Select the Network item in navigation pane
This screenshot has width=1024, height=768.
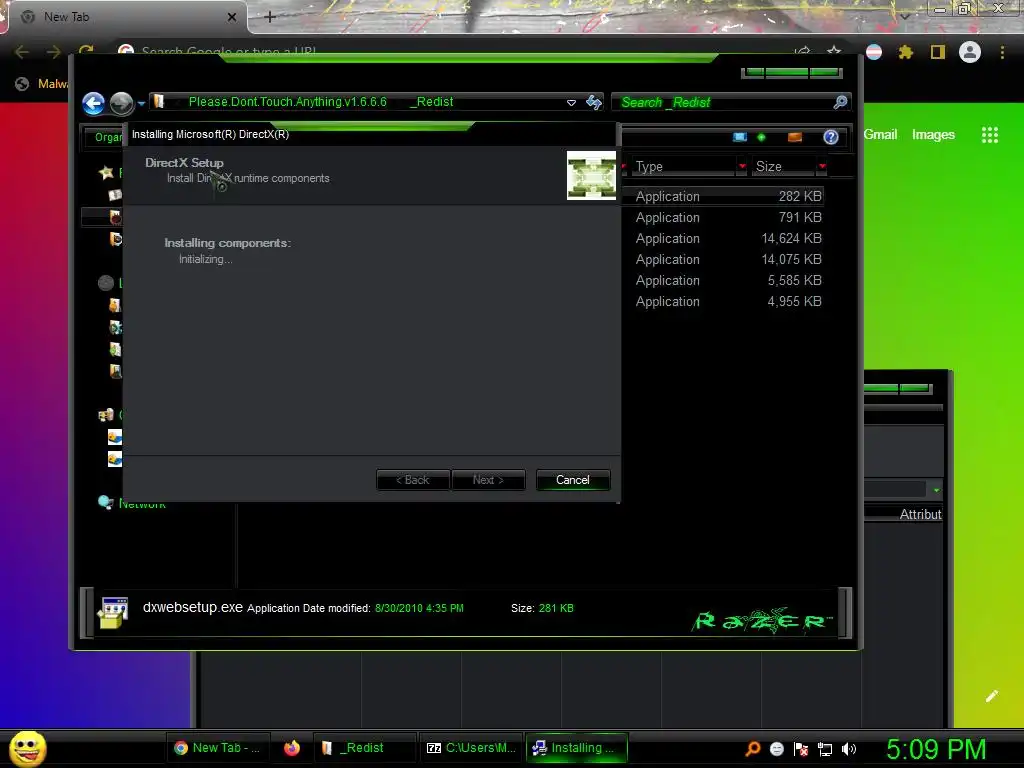[142, 504]
